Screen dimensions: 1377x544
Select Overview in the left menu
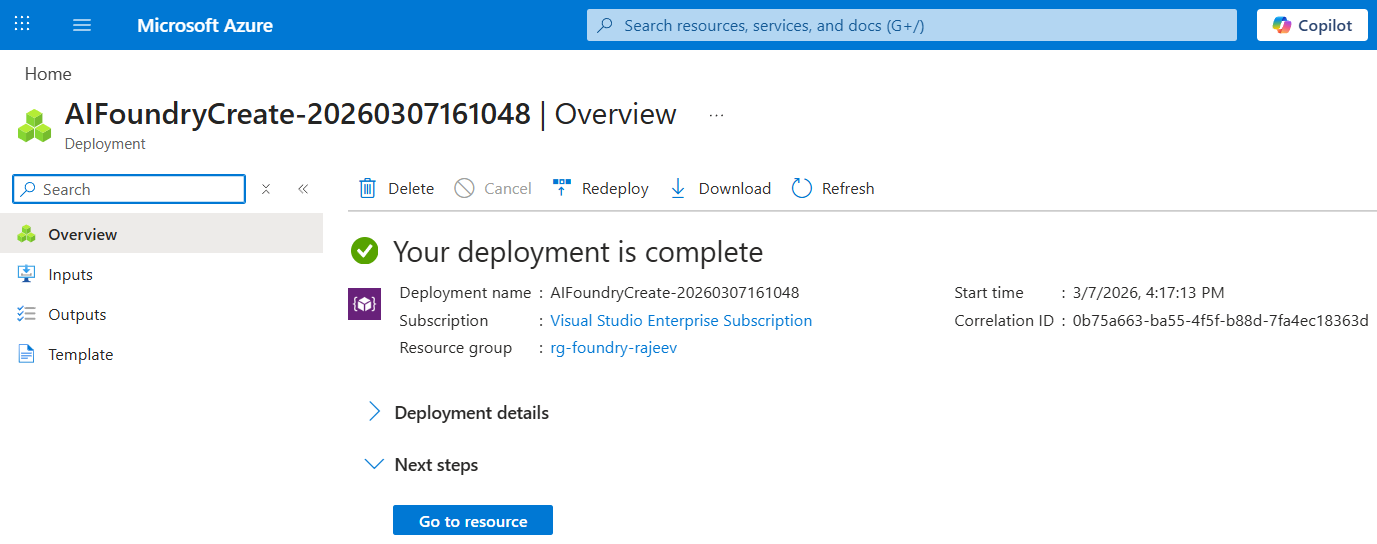click(83, 234)
